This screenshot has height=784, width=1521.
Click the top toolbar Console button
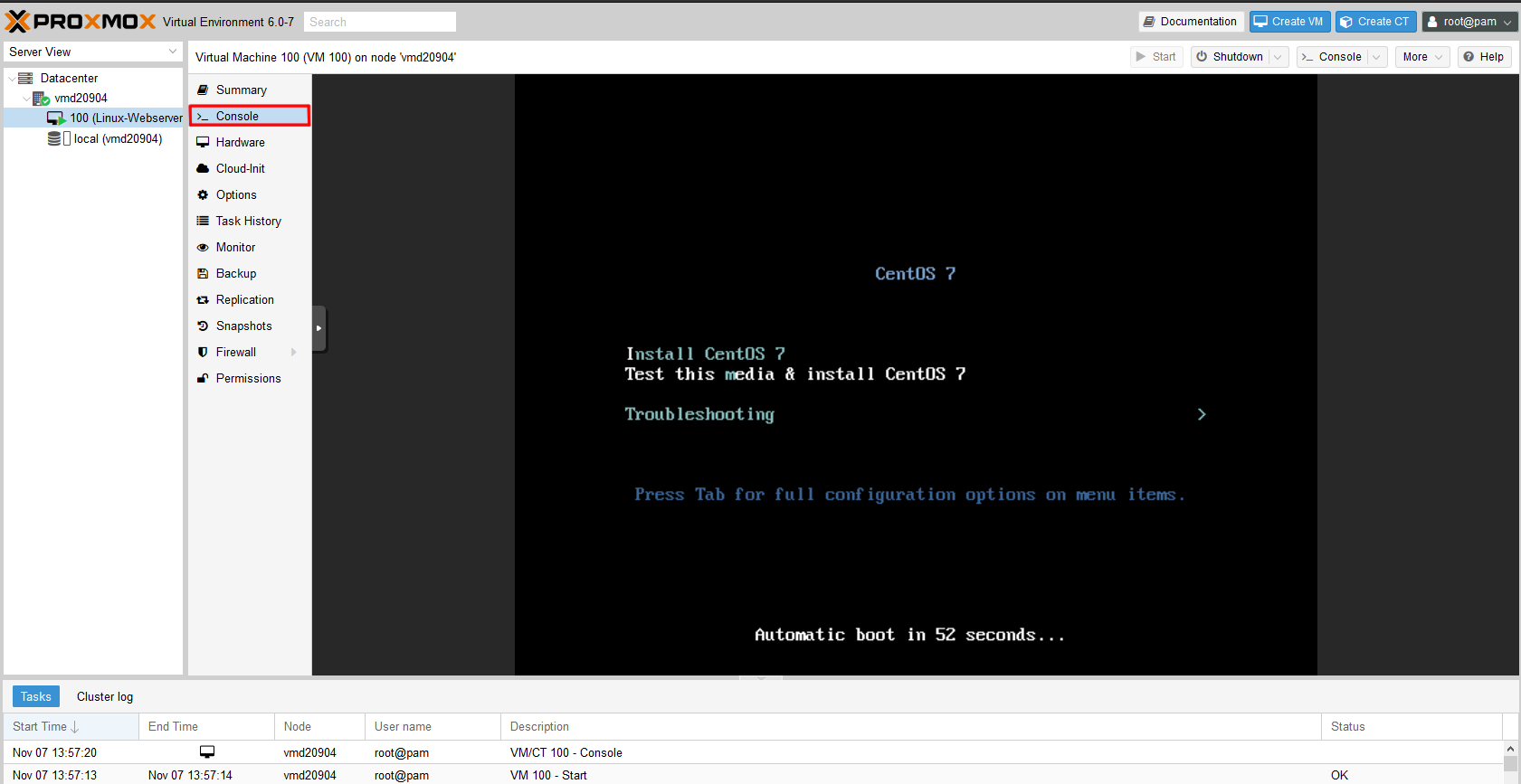pyautogui.click(x=1332, y=56)
